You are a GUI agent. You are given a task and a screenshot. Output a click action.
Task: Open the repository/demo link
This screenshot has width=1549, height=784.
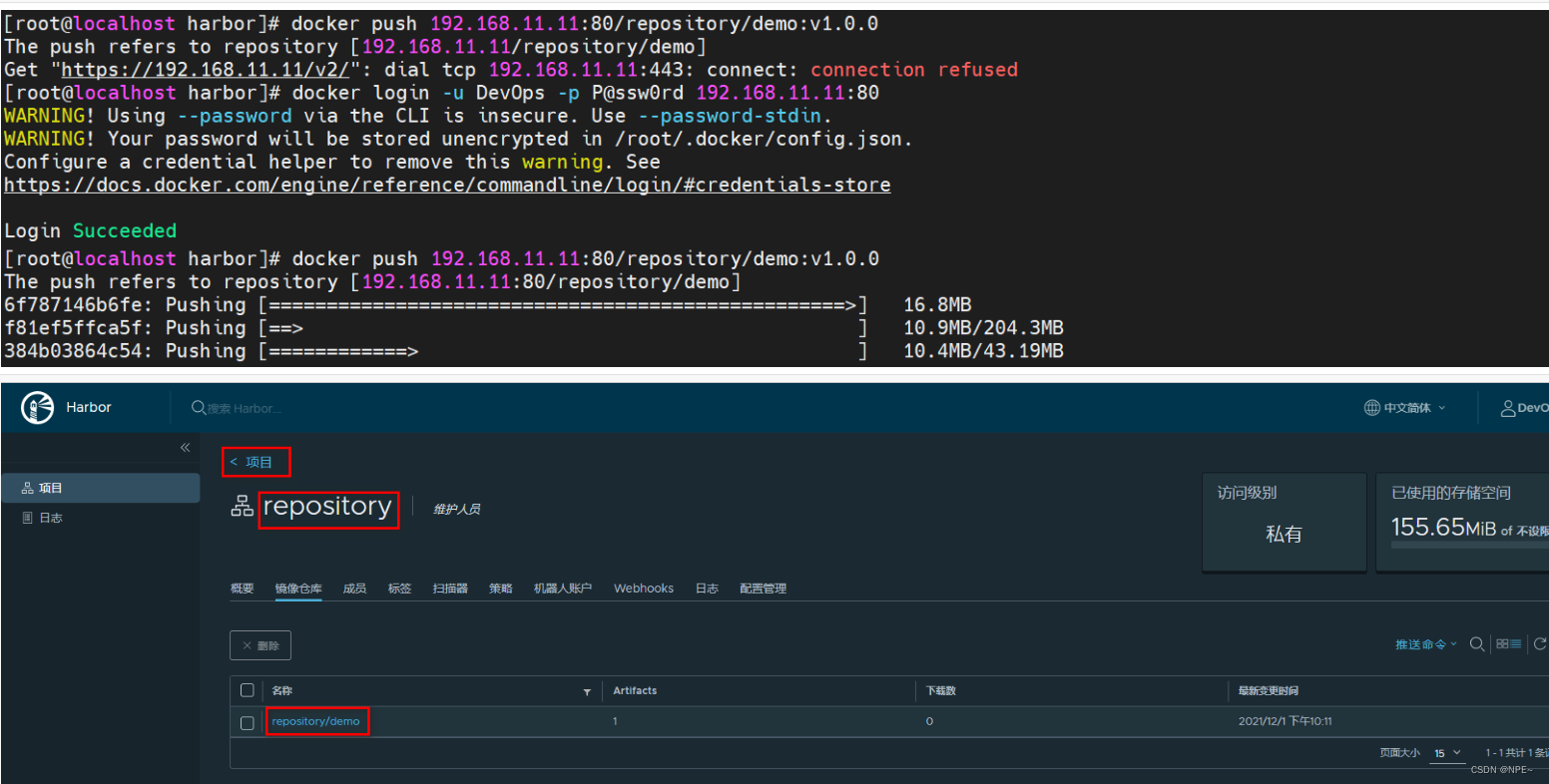(x=315, y=721)
